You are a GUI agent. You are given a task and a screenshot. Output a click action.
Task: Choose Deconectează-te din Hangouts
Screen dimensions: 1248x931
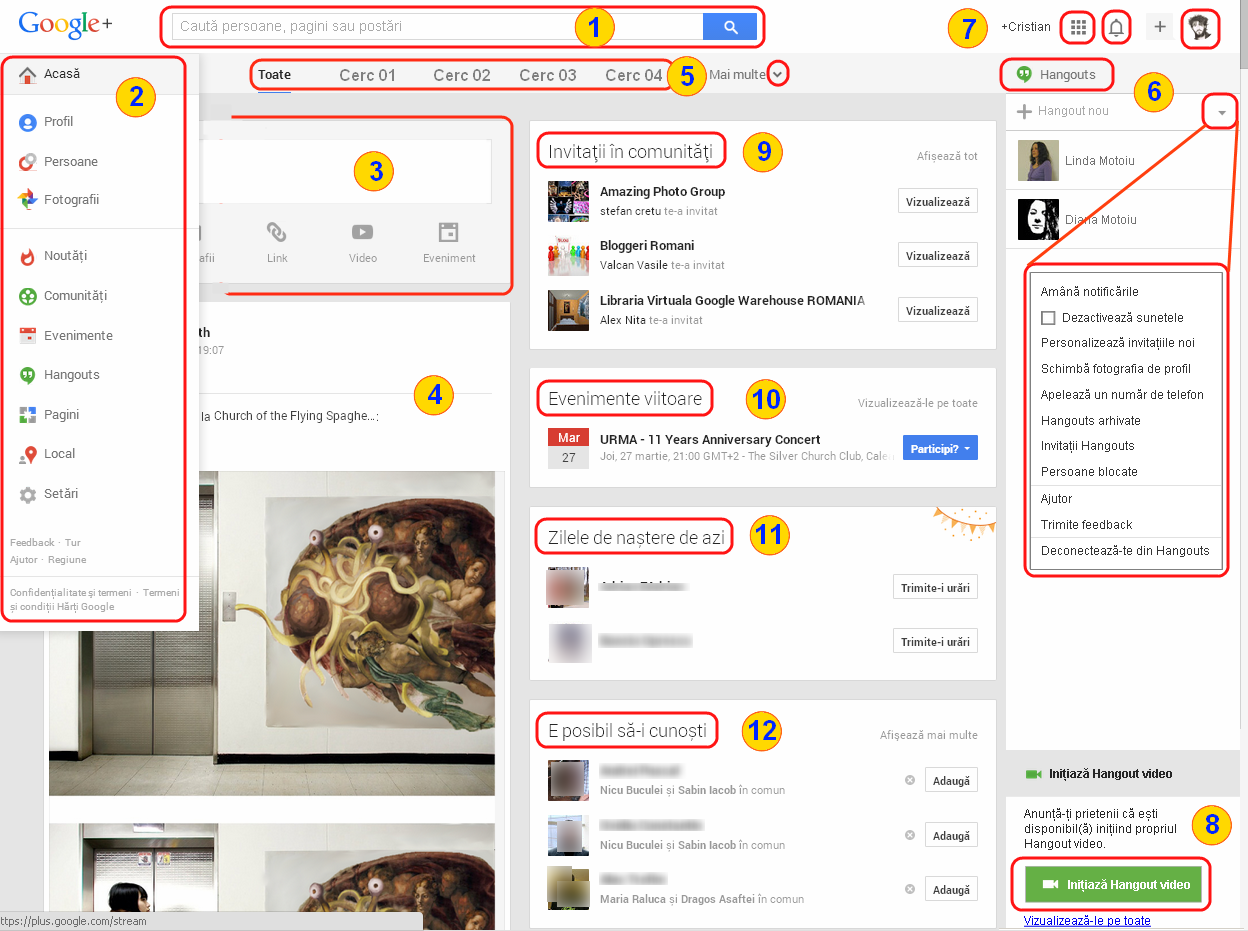(1126, 551)
